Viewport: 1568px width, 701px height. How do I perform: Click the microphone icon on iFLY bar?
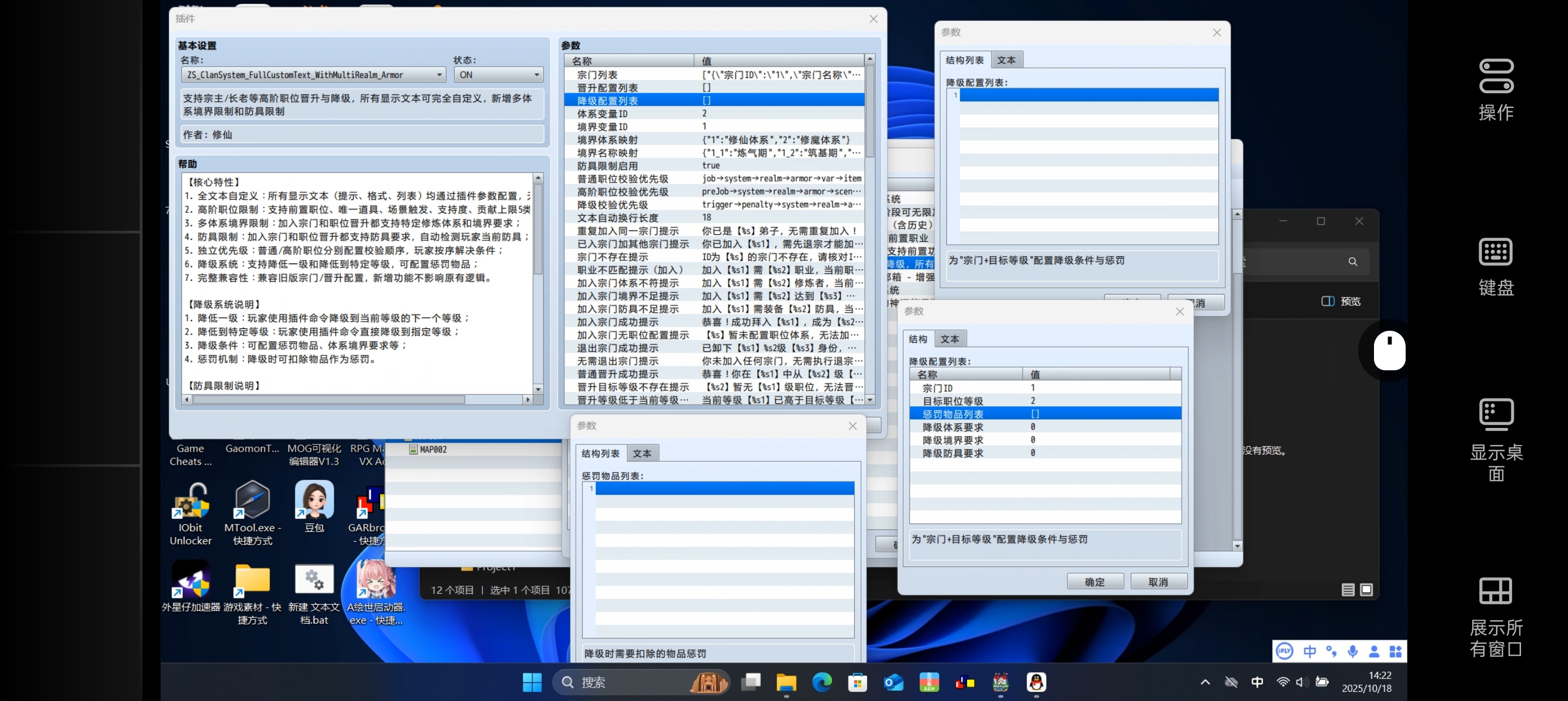pos(1352,651)
